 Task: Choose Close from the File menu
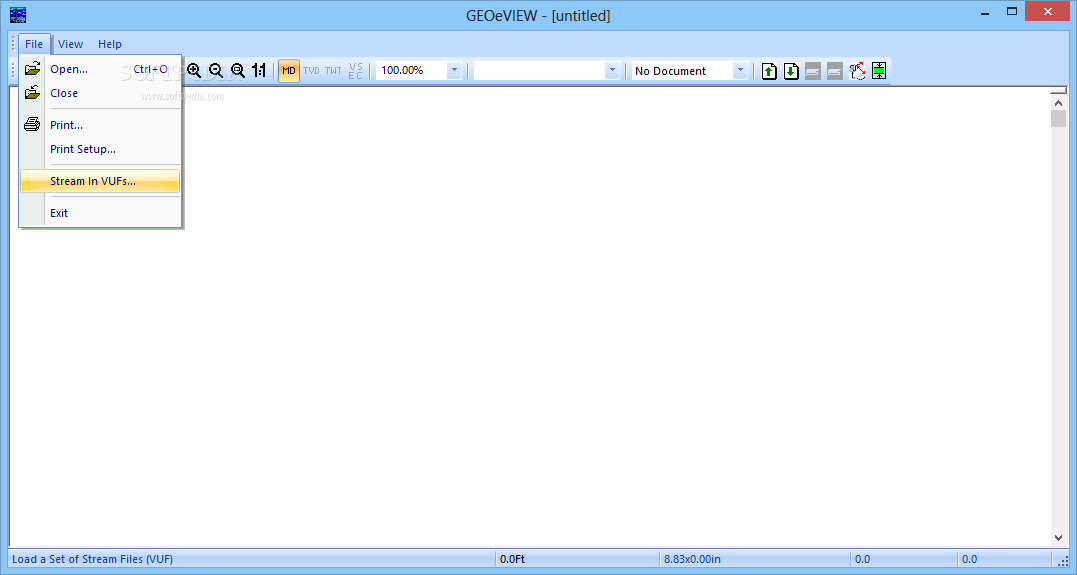(100, 93)
